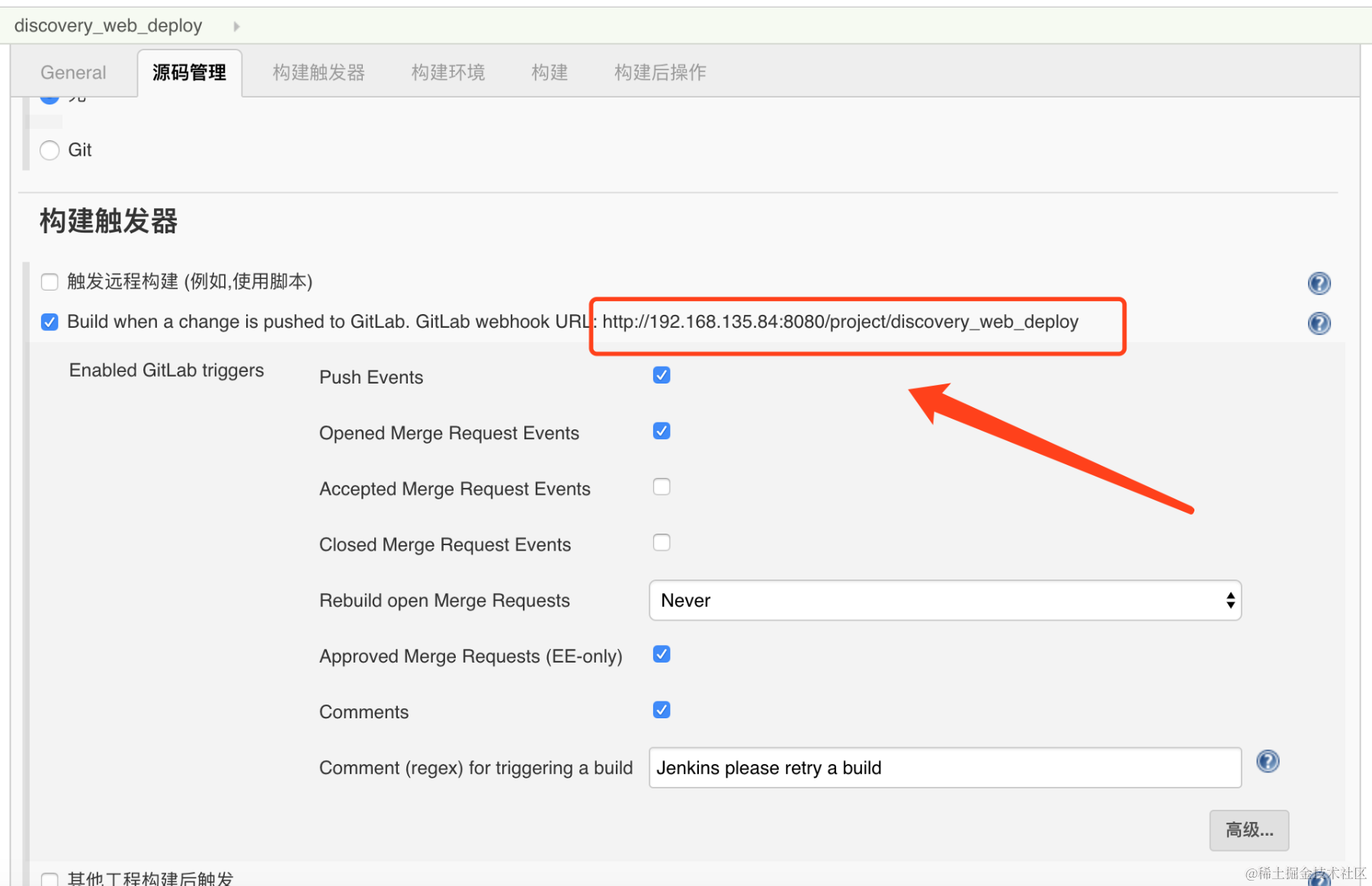1372x886 pixels.
Task: Select the Git radio button
Action: 50,150
